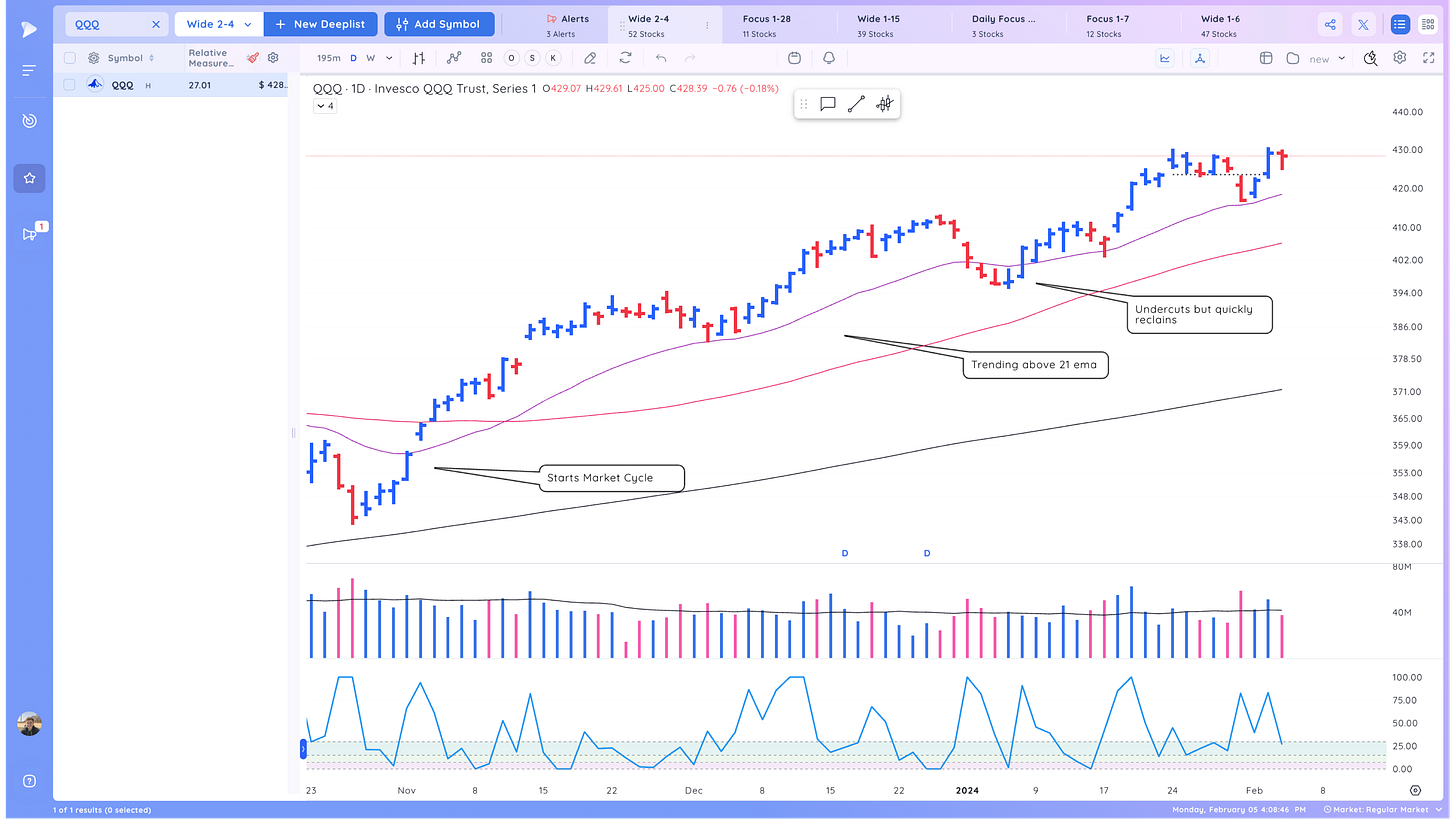Sort by the Symbol column
Image resolution: width=1456 pixels, height=819 pixels.
pos(130,58)
